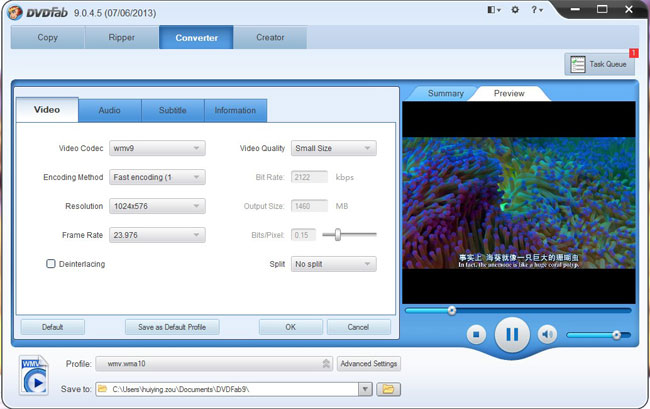Open the Encoding Method dropdown
The width and height of the screenshot is (650, 409).
157,177
